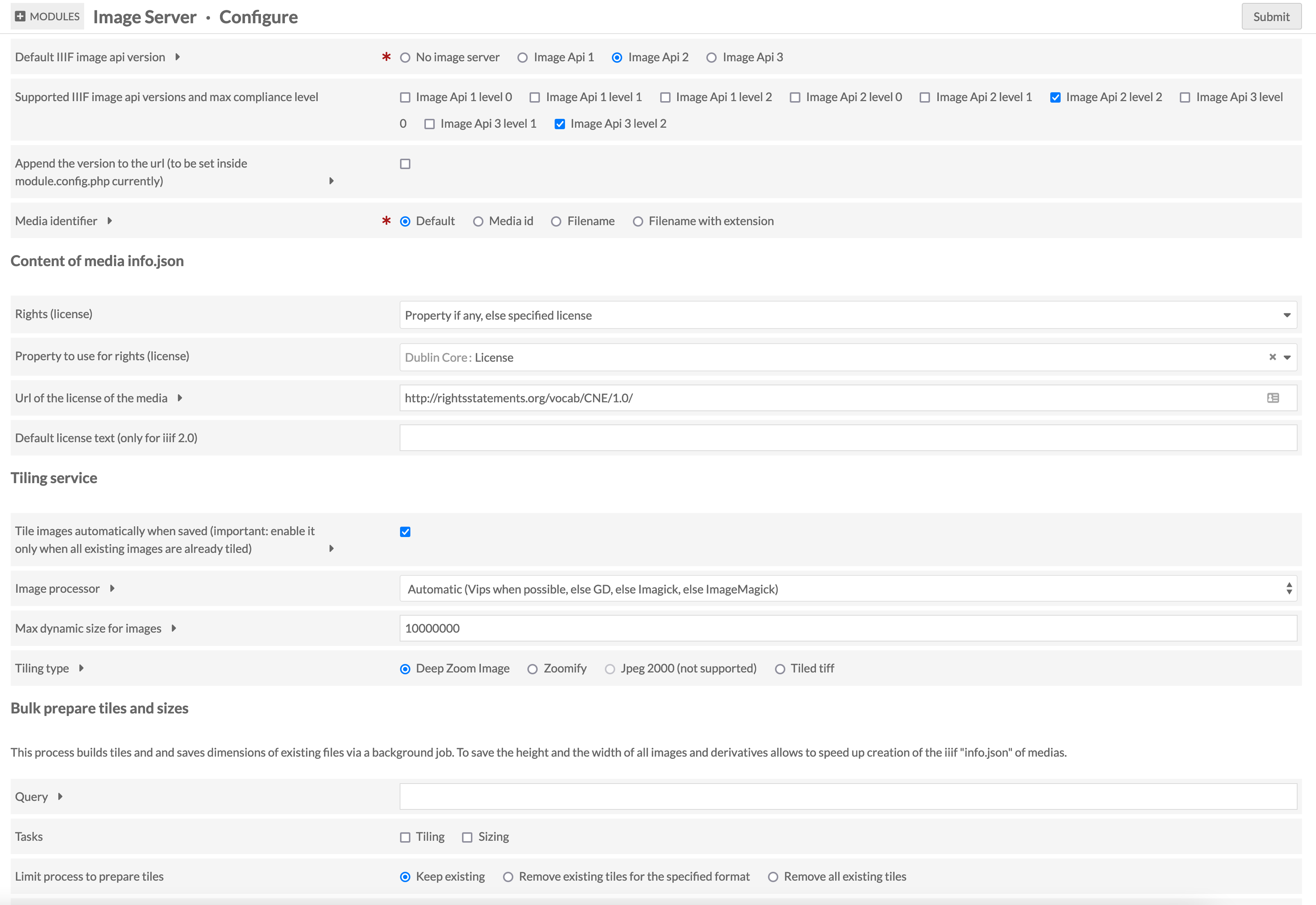
Task: Click the Tiling service heading
Action: [x=54, y=478]
